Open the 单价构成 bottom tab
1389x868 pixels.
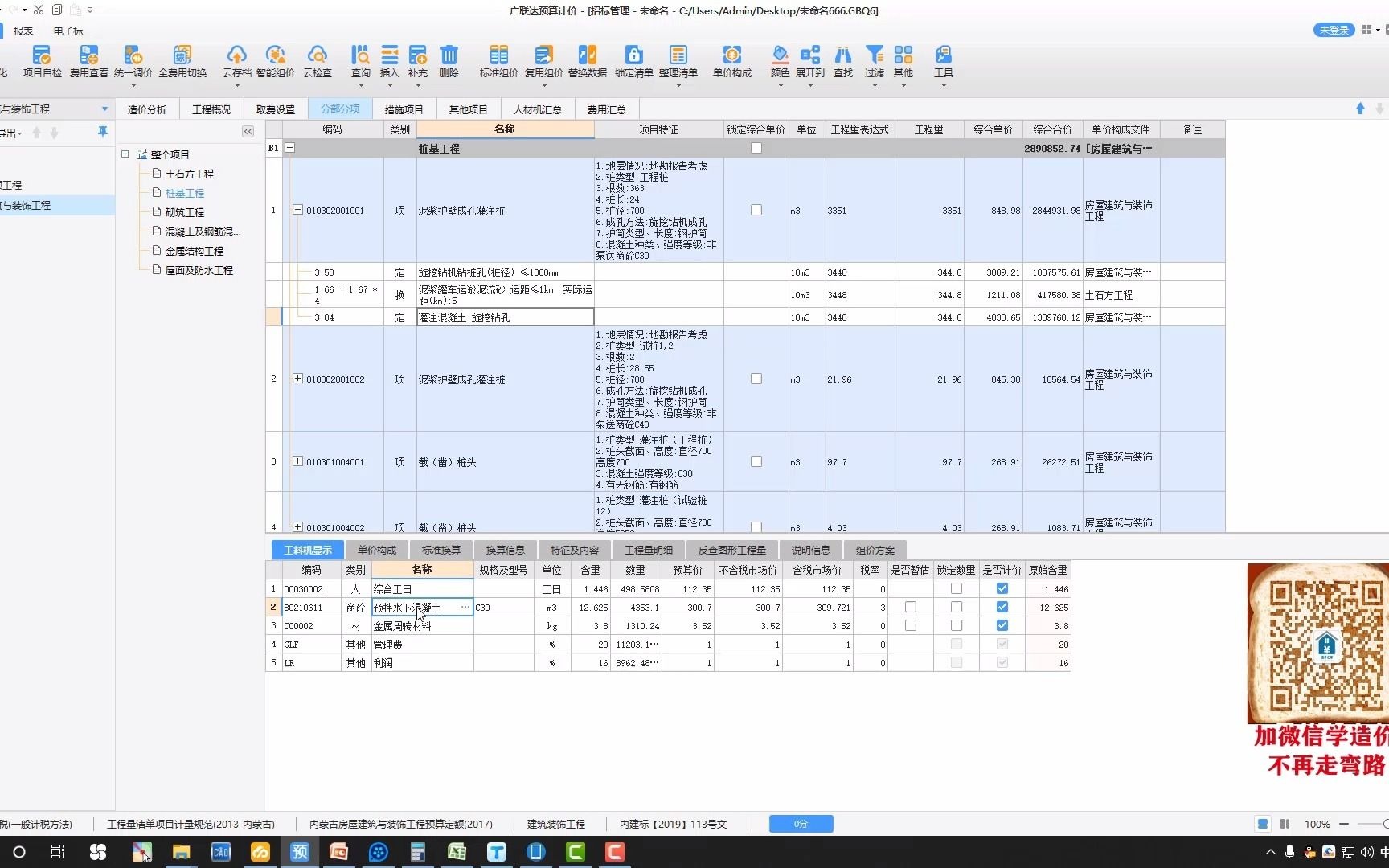coord(377,550)
